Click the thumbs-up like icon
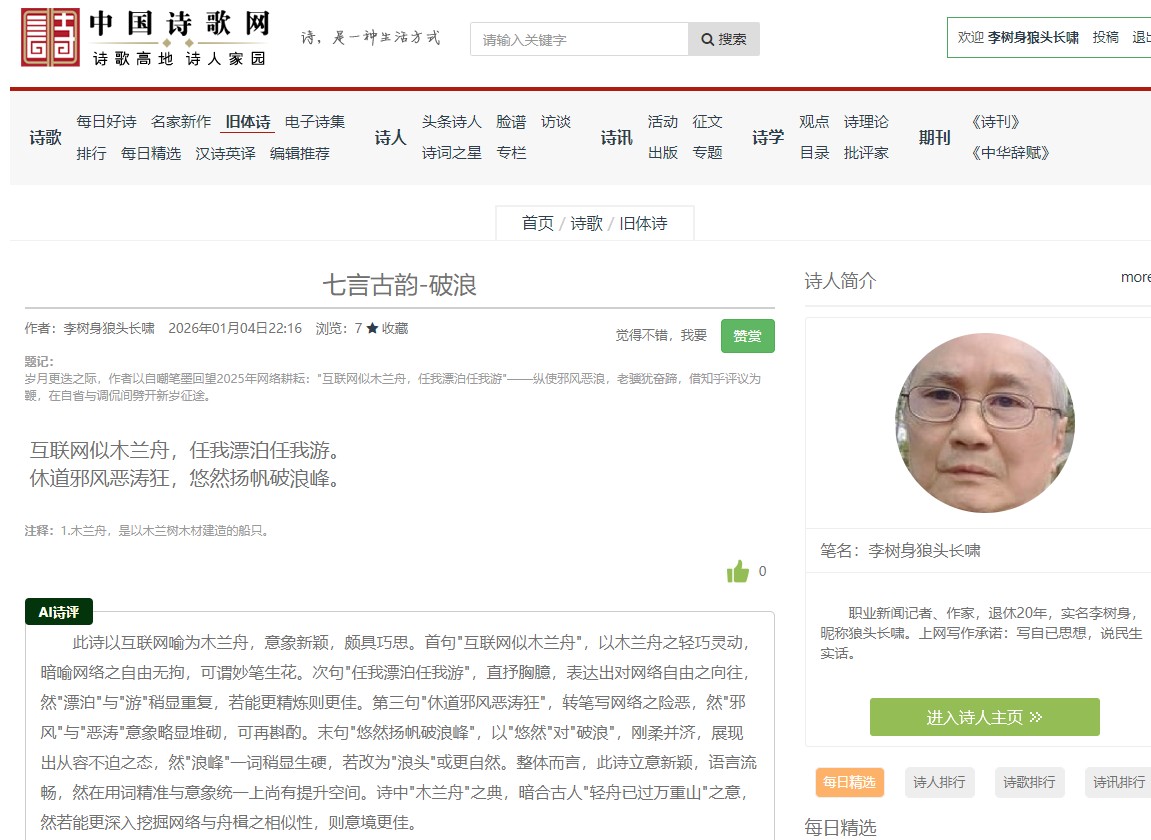Viewport: 1151px width, 840px height. coord(738,572)
